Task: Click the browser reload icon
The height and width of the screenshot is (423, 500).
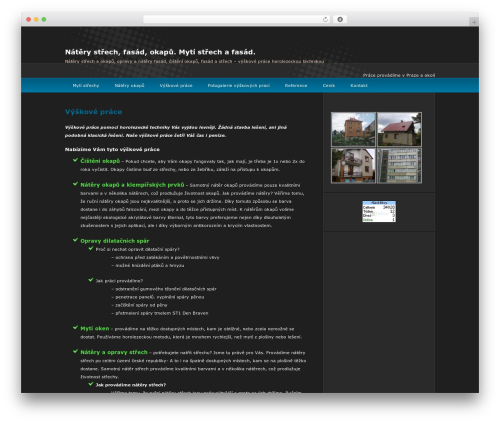Action: 325,19
